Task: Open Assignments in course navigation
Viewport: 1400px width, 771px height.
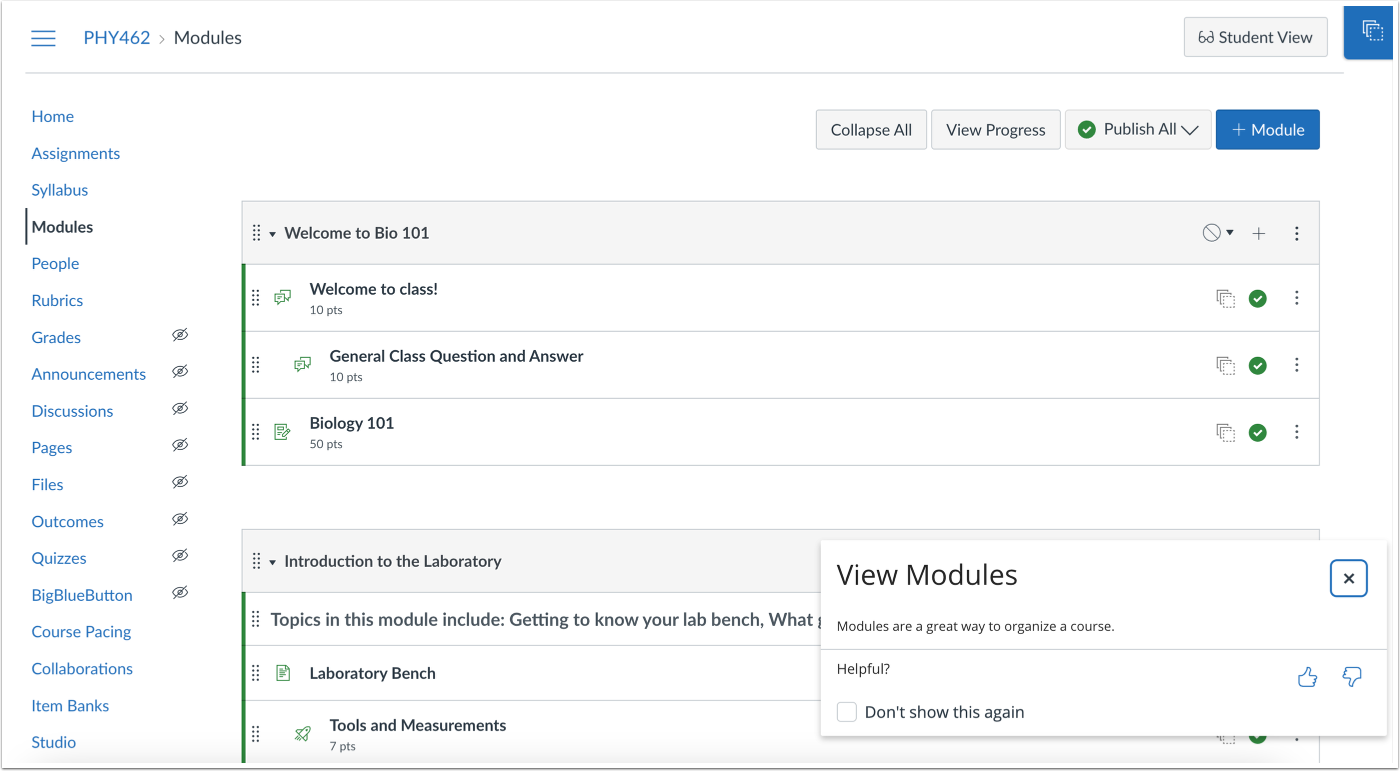Action: point(75,153)
